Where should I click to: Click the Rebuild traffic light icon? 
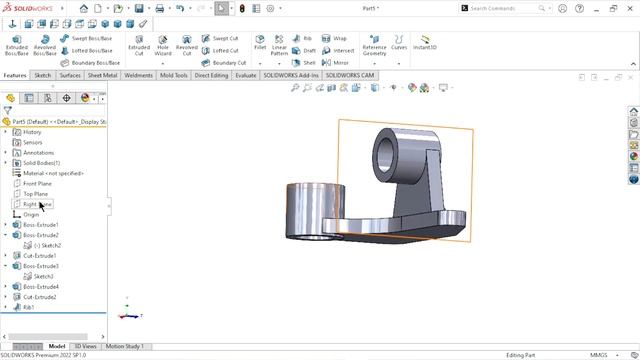point(242,8)
